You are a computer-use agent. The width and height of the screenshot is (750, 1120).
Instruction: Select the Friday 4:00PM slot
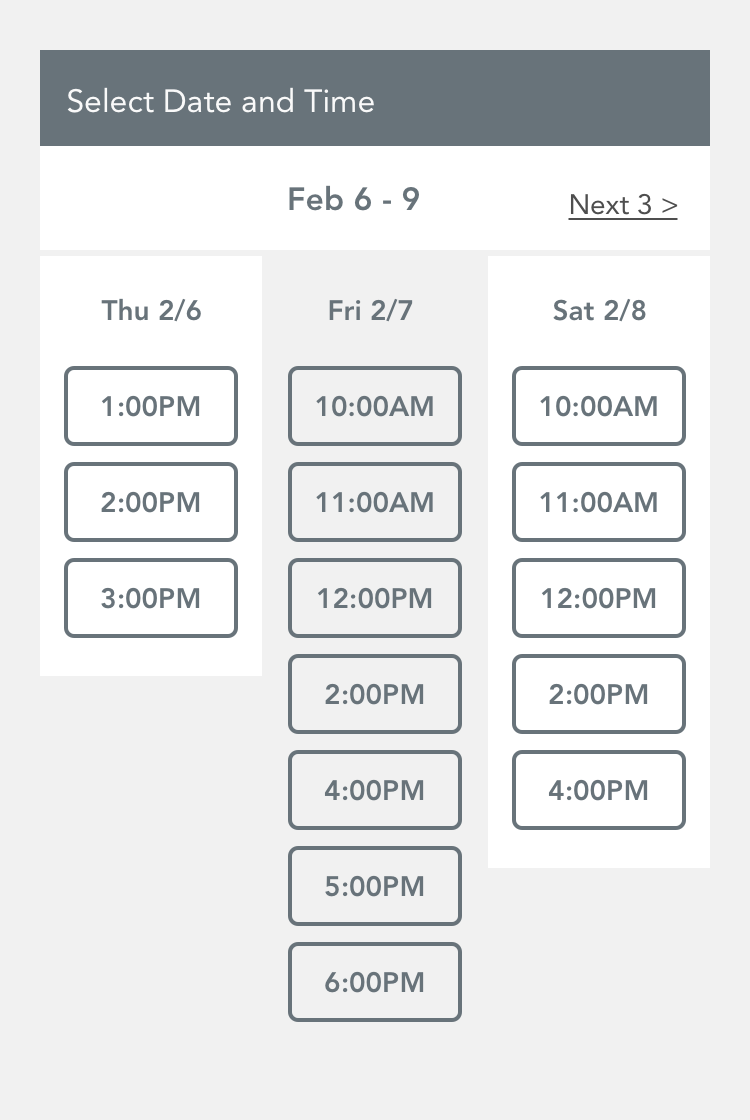pos(375,790)
